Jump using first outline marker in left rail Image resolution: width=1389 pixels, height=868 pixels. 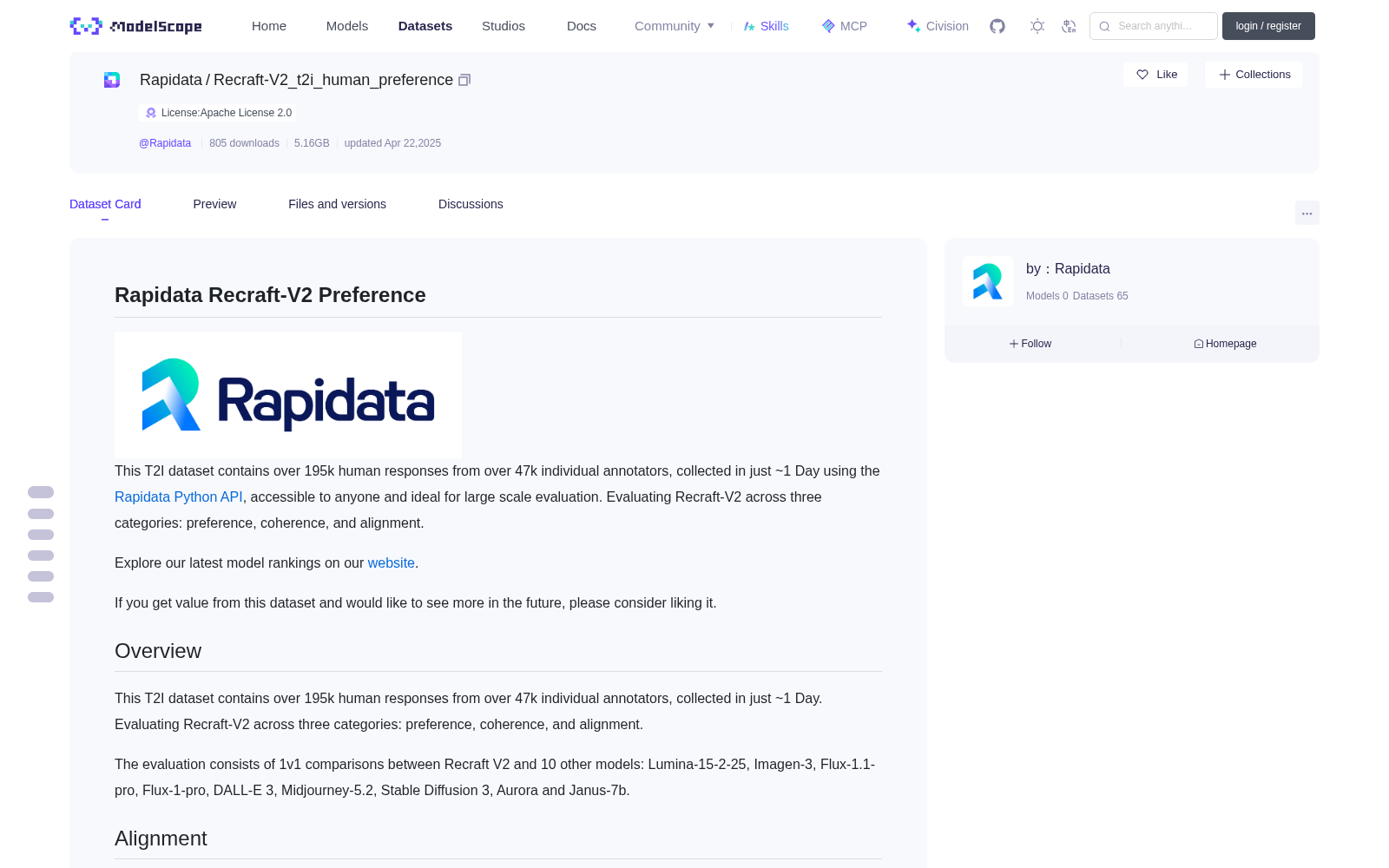click(41, 492)
